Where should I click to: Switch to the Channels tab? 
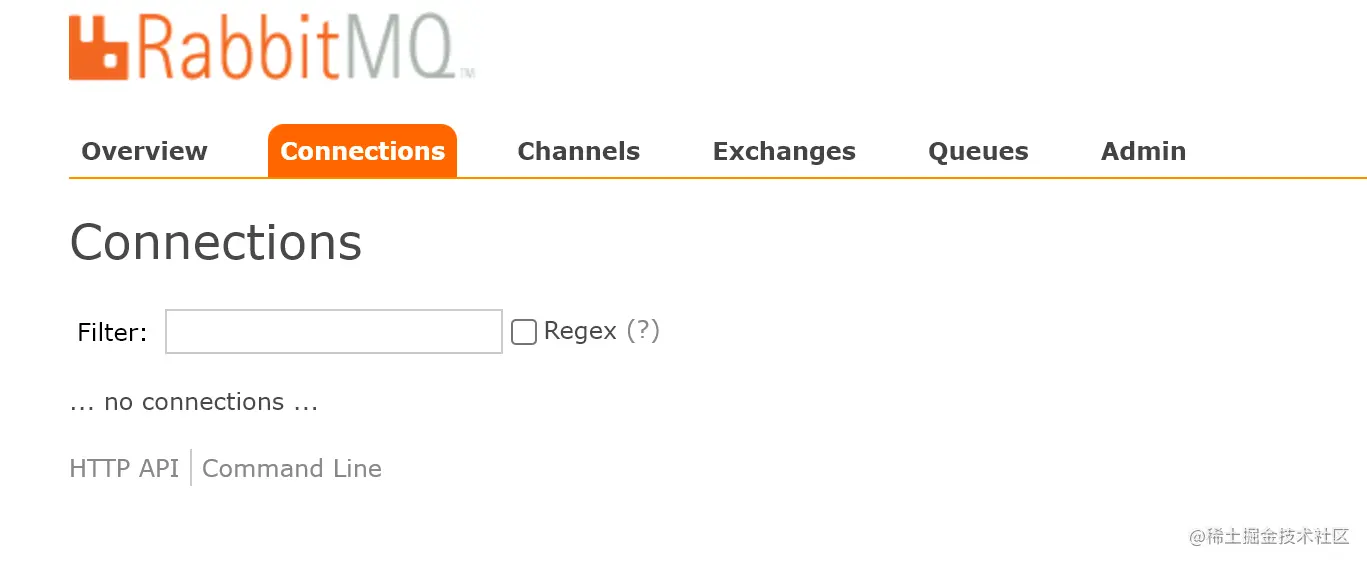(578, 151)
